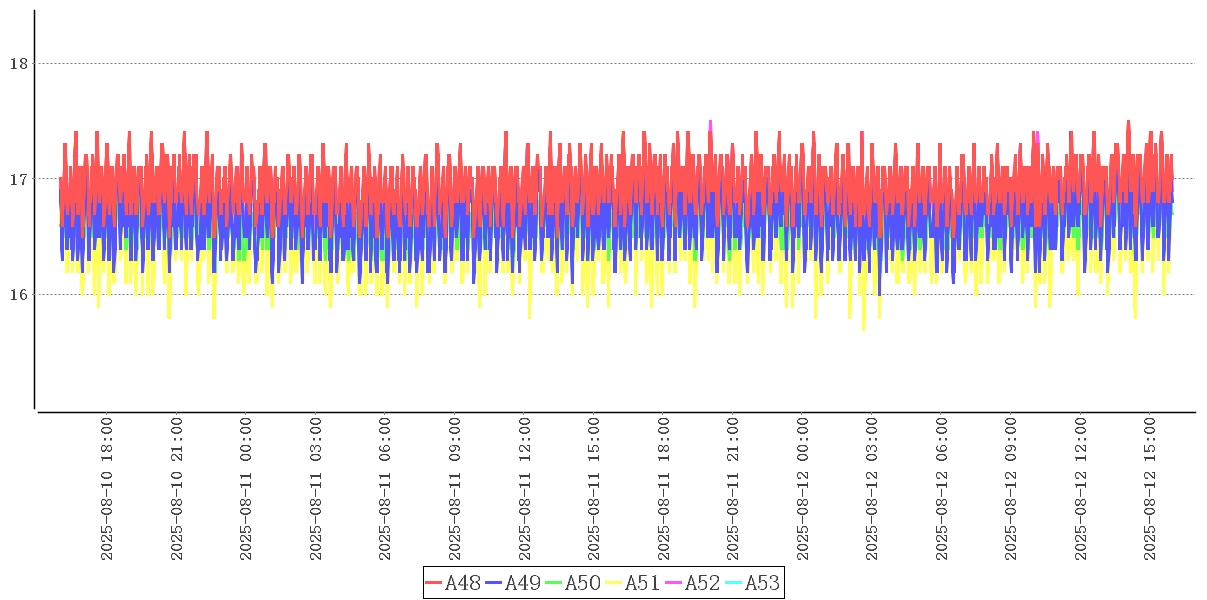Click the 2025-08-11 00:00 time label
This screenshot has height=600, width=1207.
point(246,490)
